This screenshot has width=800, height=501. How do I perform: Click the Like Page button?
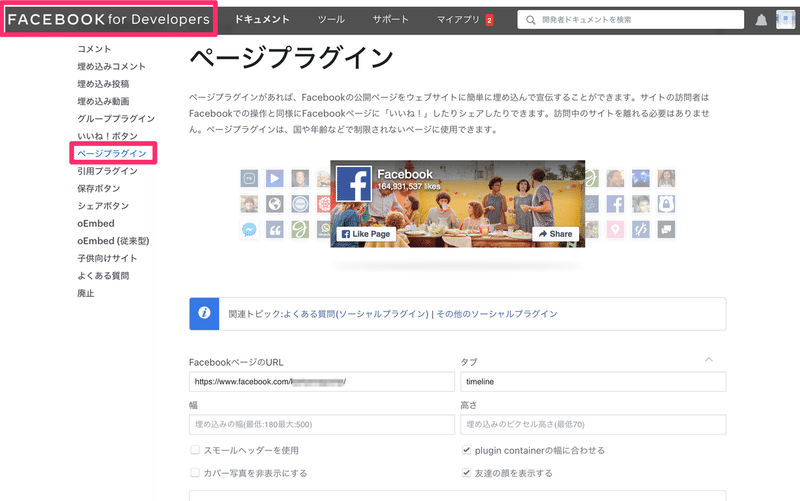click(366, 234)
